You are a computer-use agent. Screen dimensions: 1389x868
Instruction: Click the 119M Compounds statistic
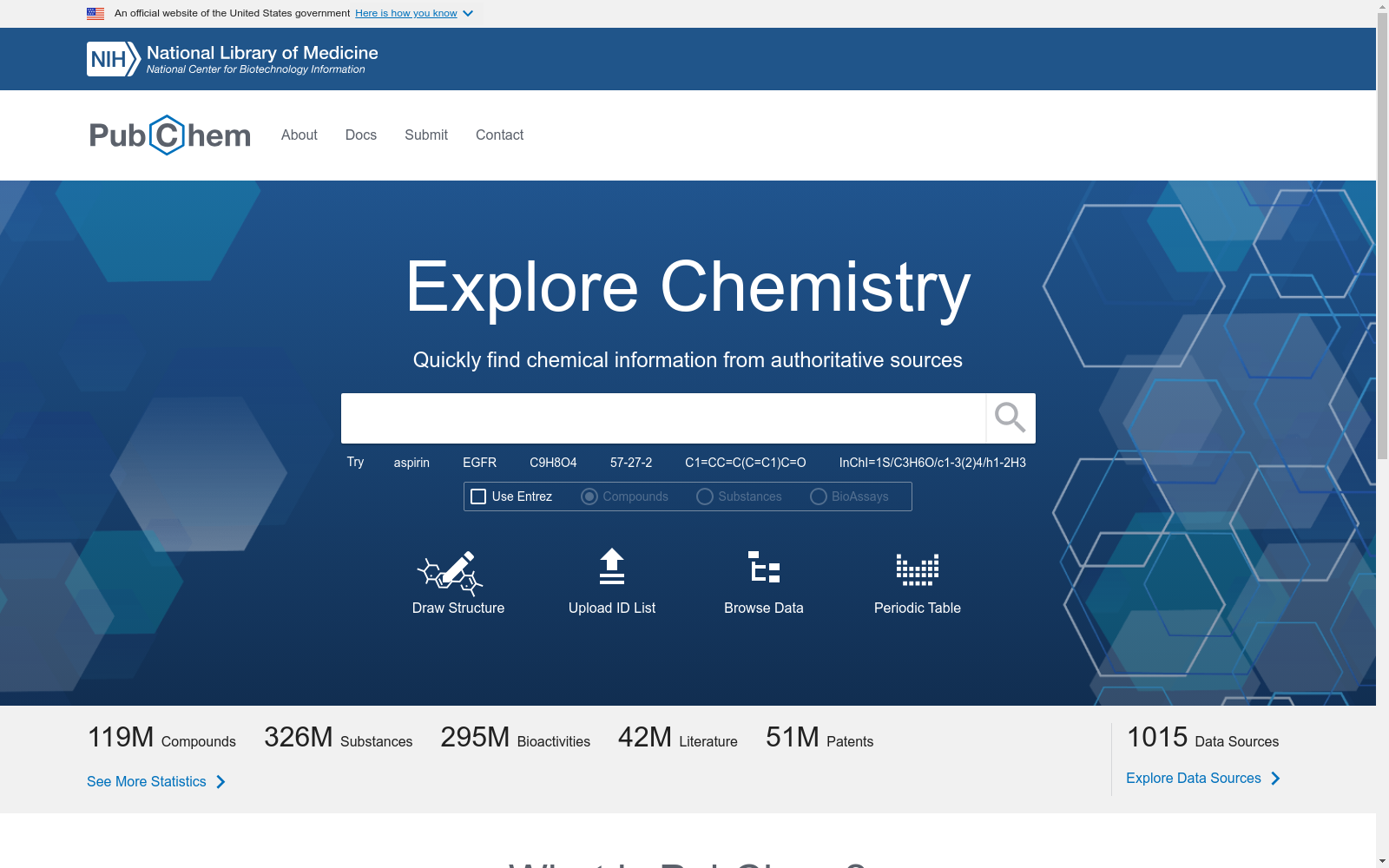(x=161, y=738)
